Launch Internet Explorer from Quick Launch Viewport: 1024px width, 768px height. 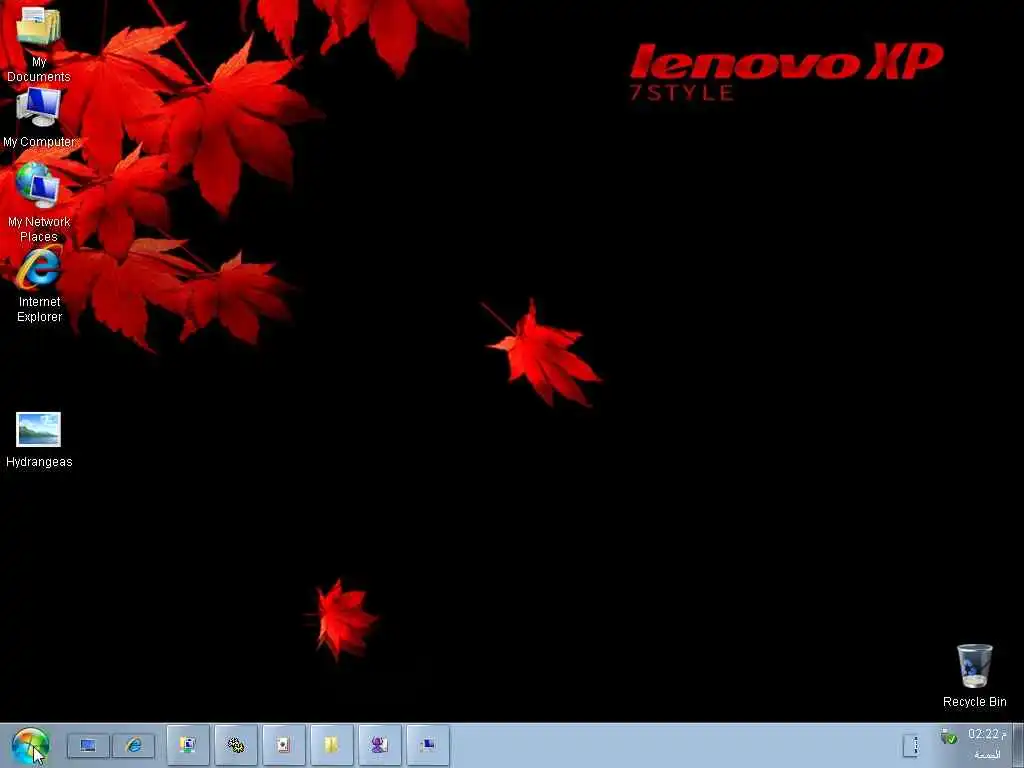pyautogui.click(x=134, y=745)
